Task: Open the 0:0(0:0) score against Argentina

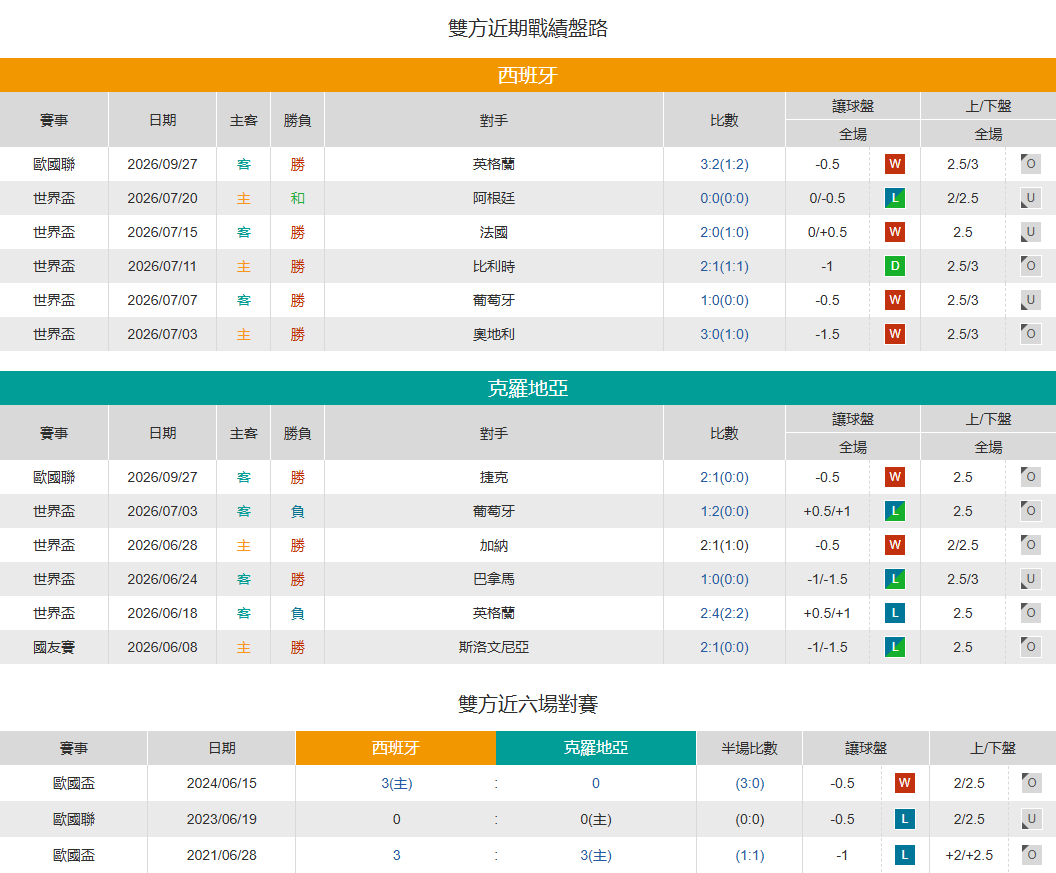Action: click(724, 198)
